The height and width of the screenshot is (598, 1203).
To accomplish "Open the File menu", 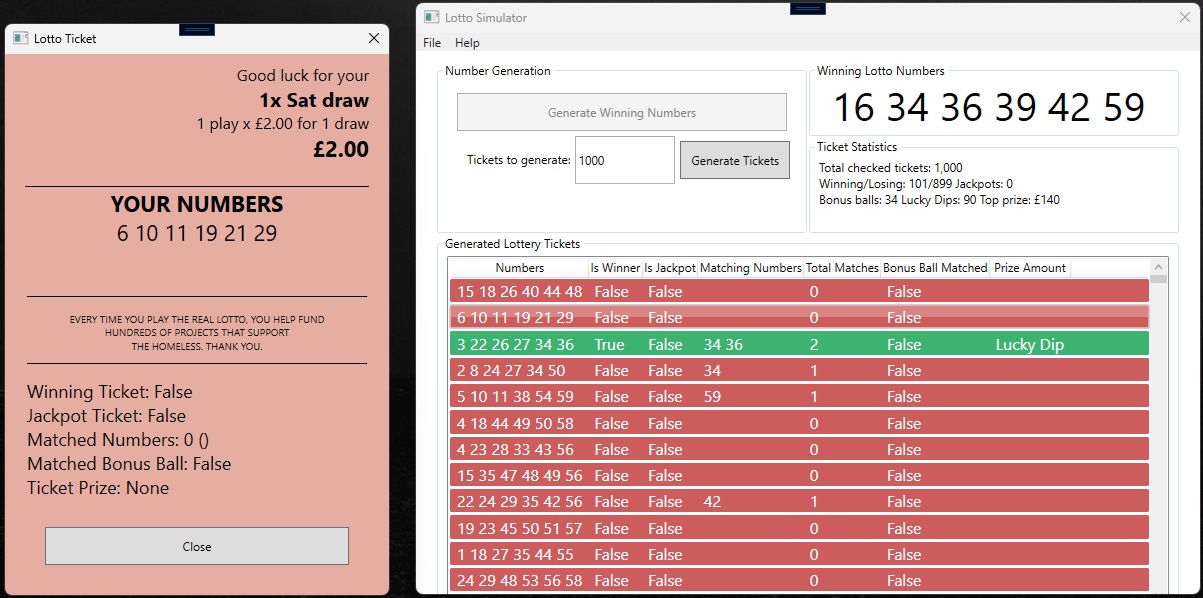I will [x=432, y=43].
